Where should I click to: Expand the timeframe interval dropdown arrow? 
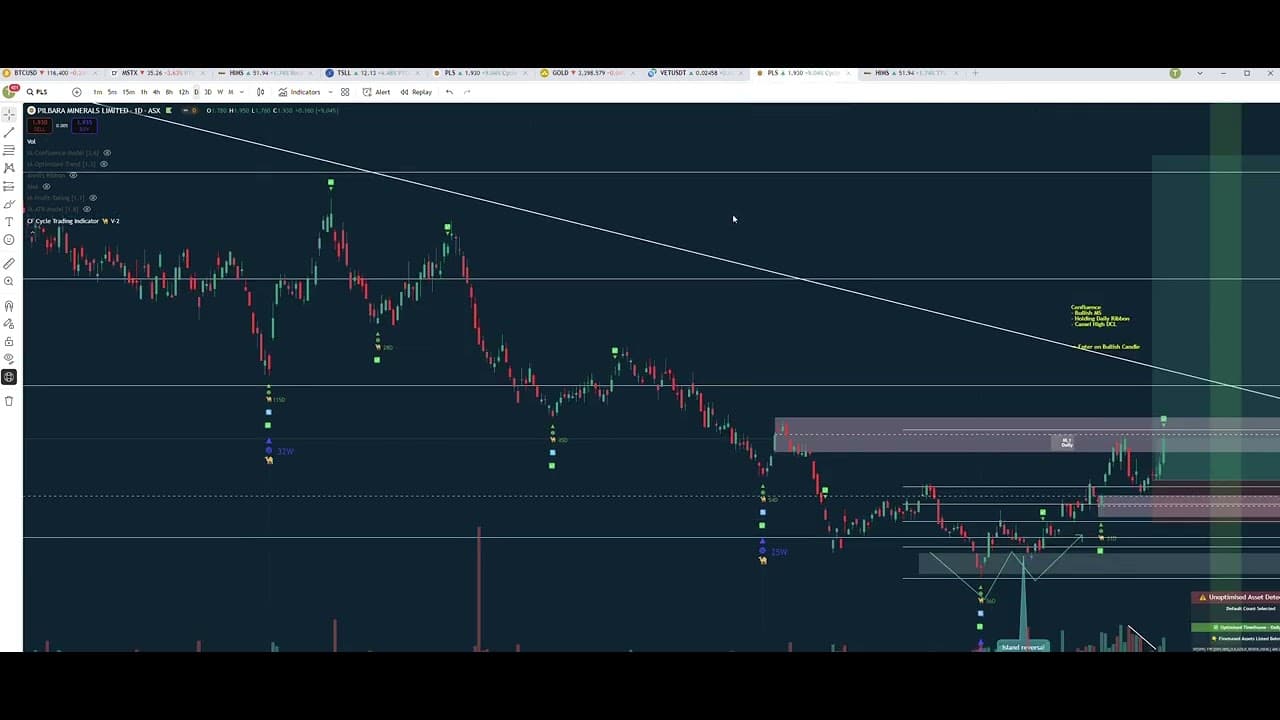coord(242,92)
